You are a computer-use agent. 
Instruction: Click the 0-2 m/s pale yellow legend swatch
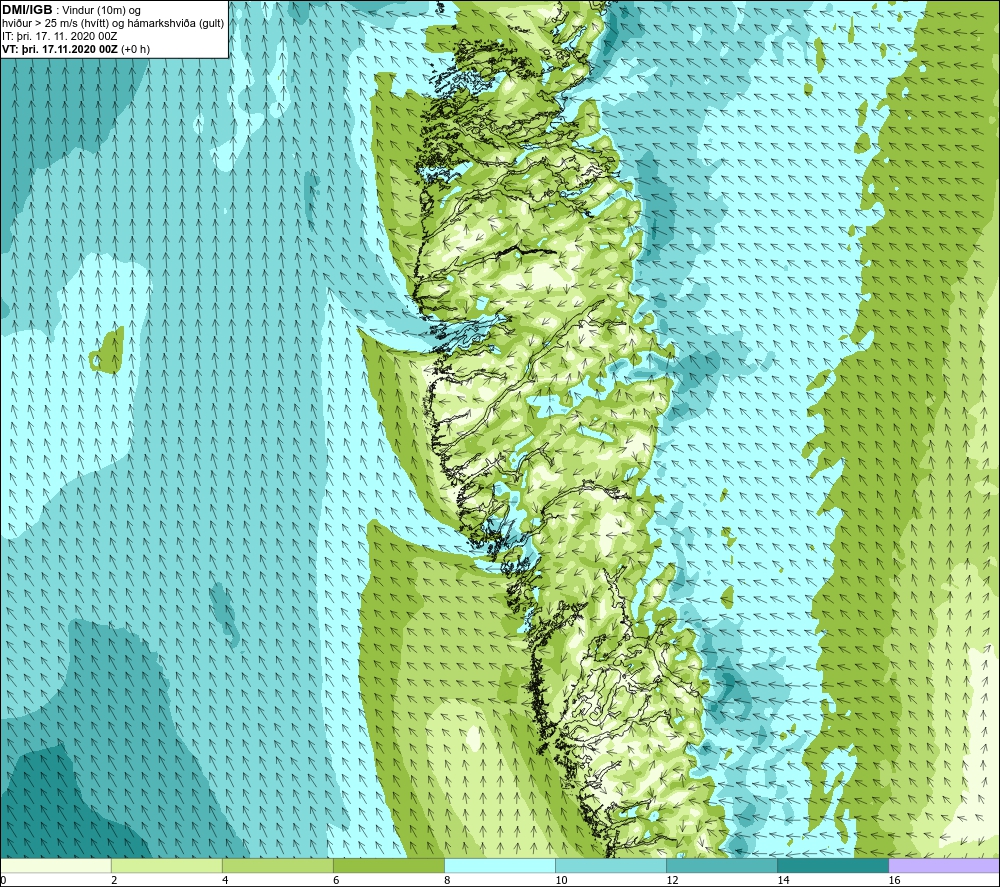pyautogui.click(x=56, y=865)
